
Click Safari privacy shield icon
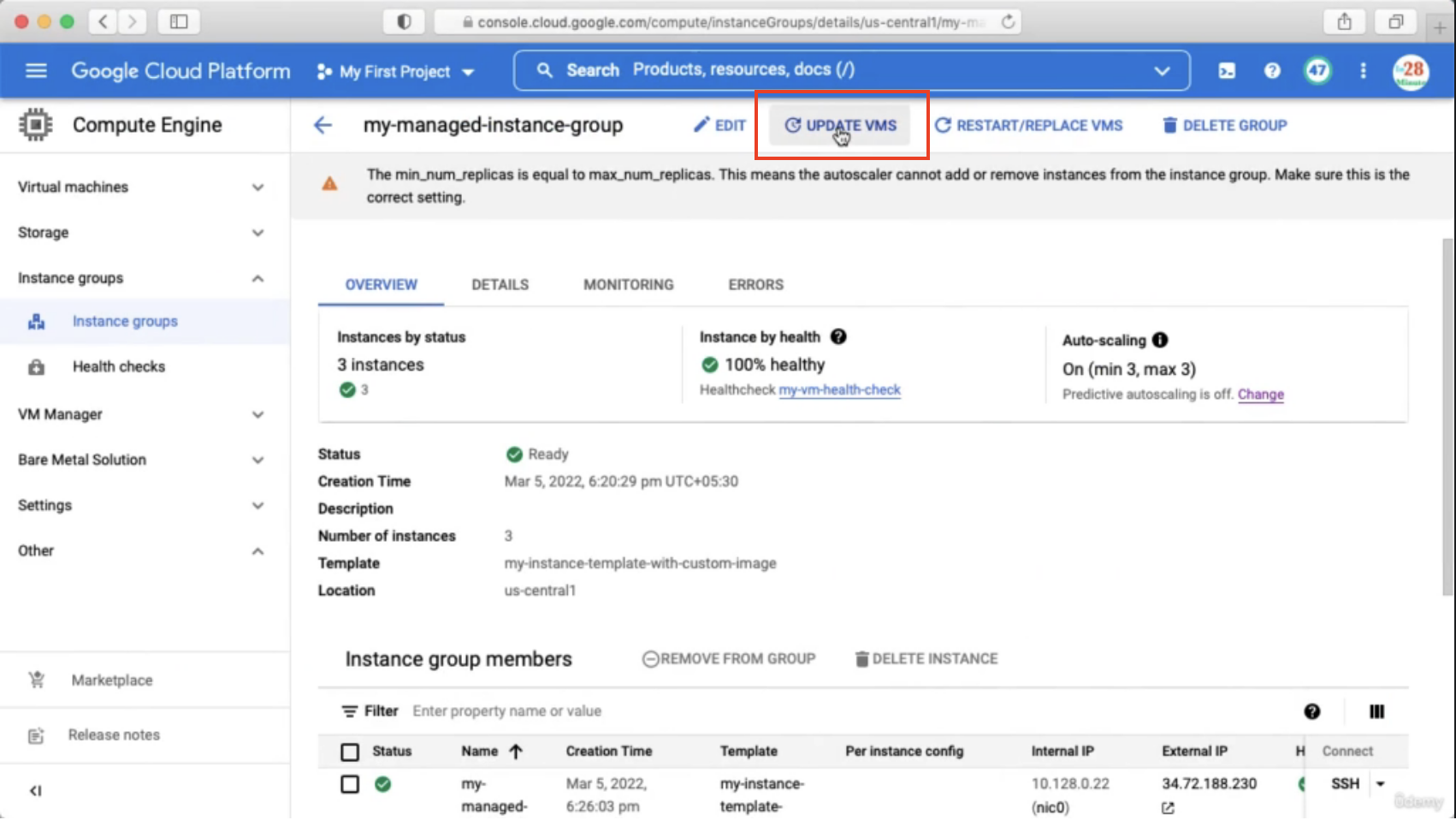pos(404,21)
